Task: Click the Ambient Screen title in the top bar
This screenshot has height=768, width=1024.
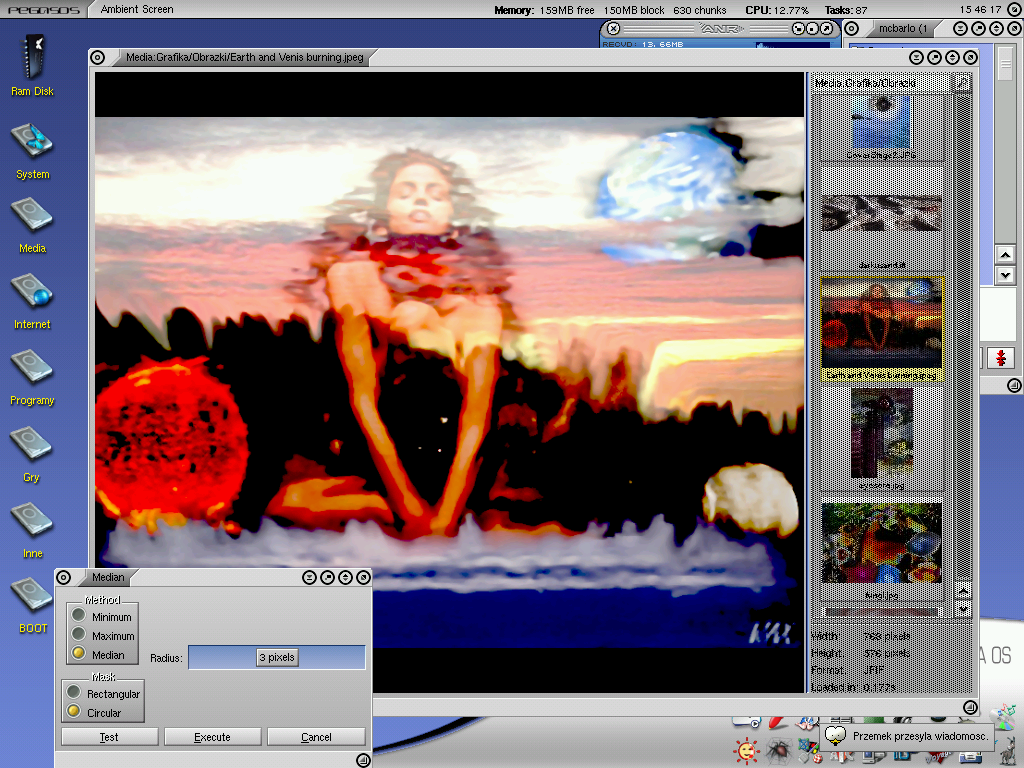Action: point(137,9)
